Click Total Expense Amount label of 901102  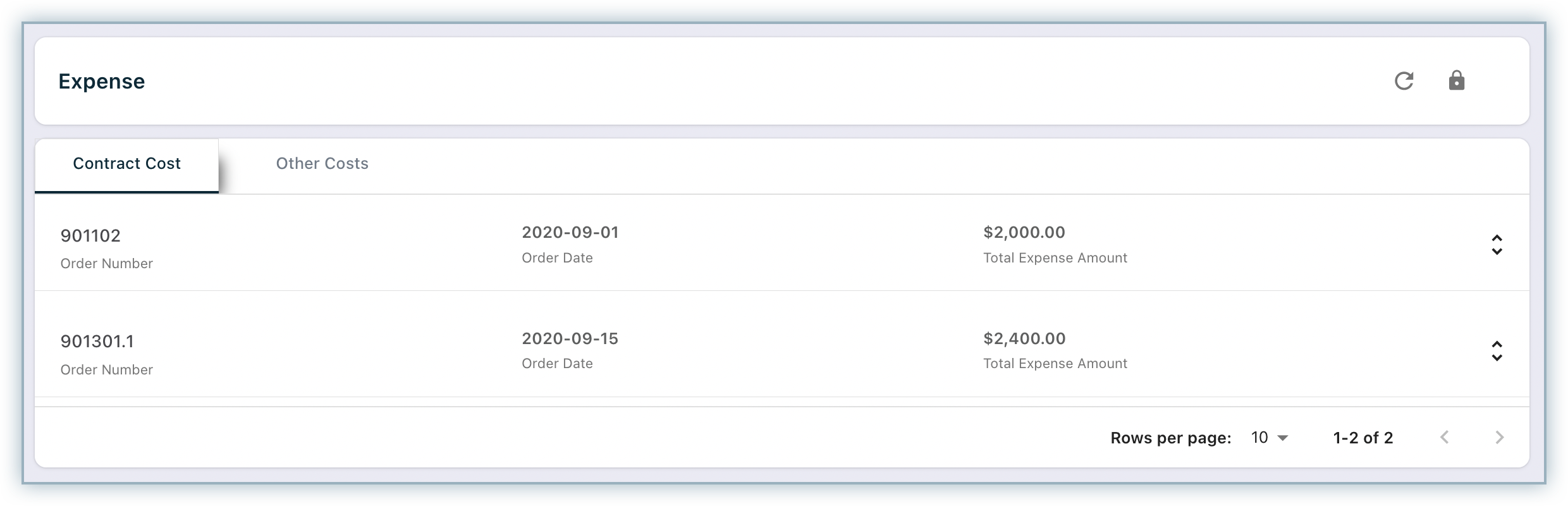[x=1055, y=258]
